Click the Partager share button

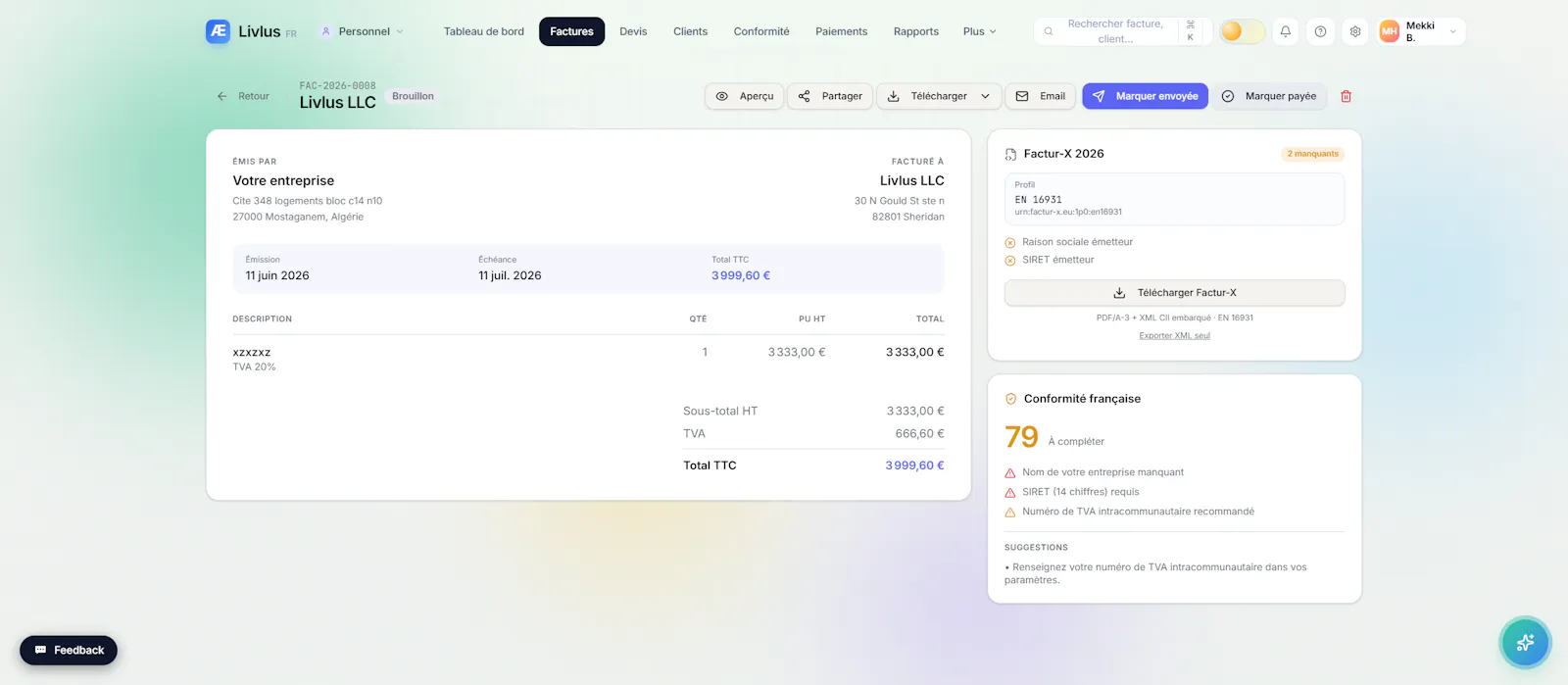click(830, 96)
